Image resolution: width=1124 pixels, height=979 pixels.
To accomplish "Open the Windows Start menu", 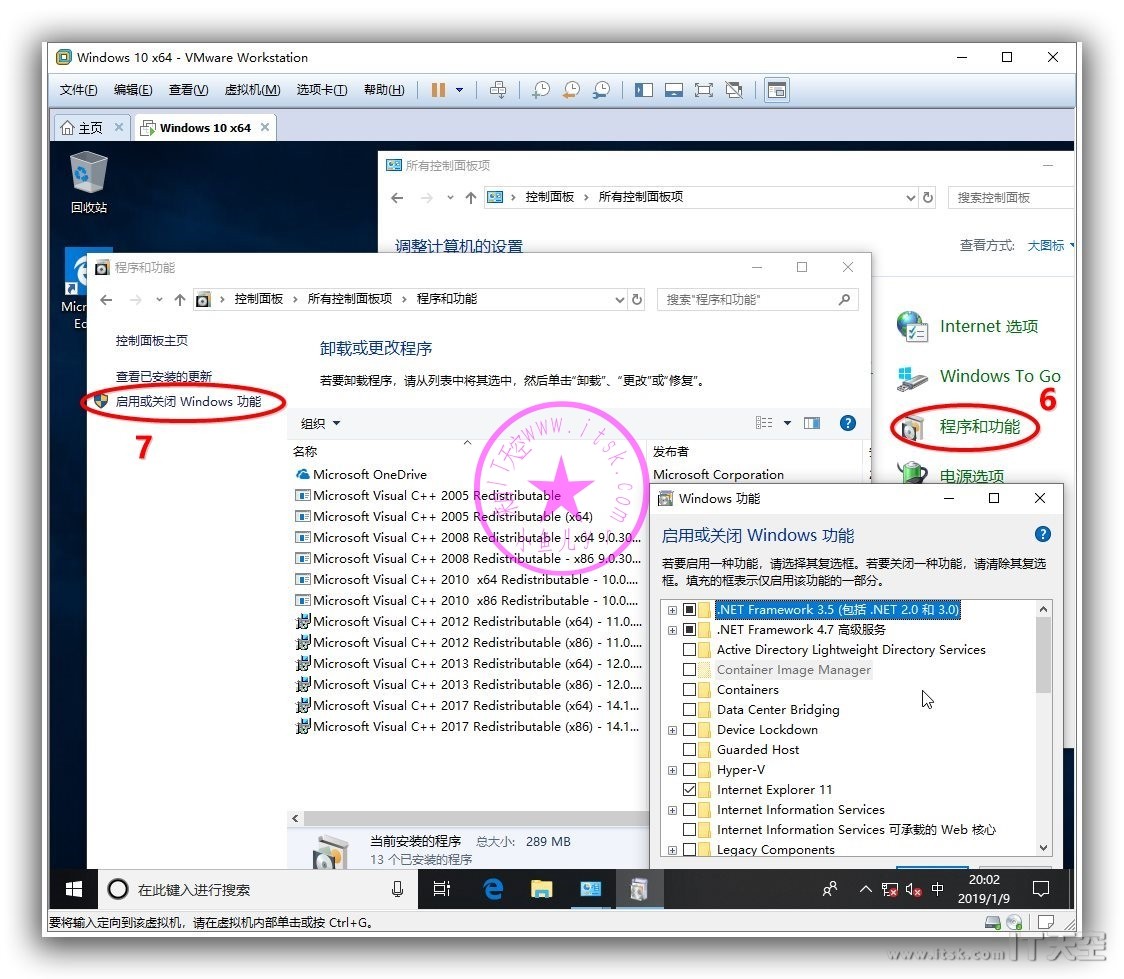I will pos(73,889).
